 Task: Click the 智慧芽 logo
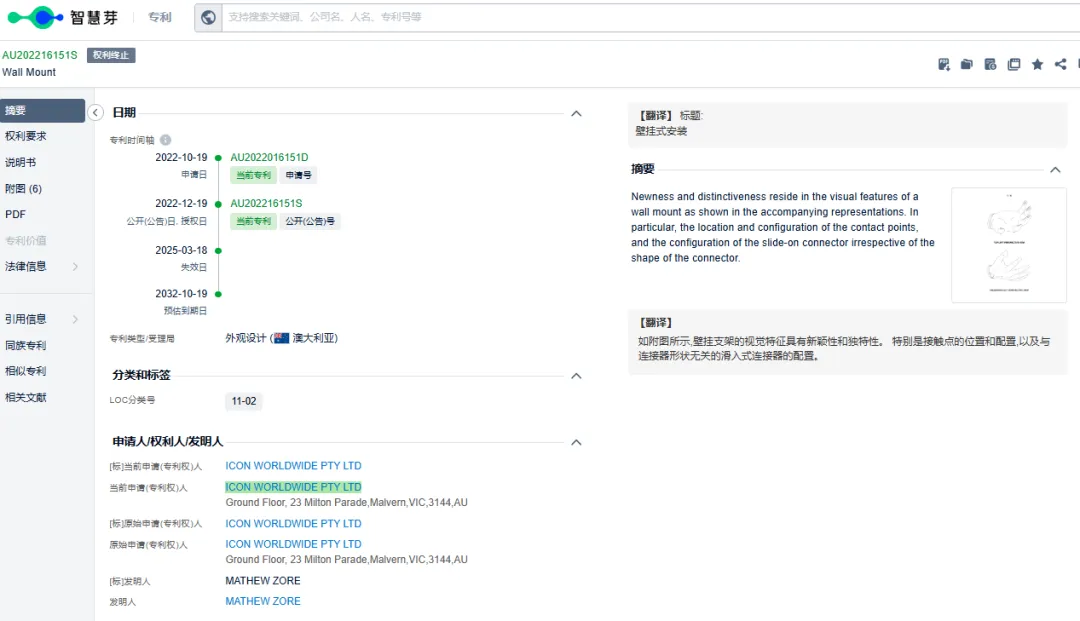63,17
